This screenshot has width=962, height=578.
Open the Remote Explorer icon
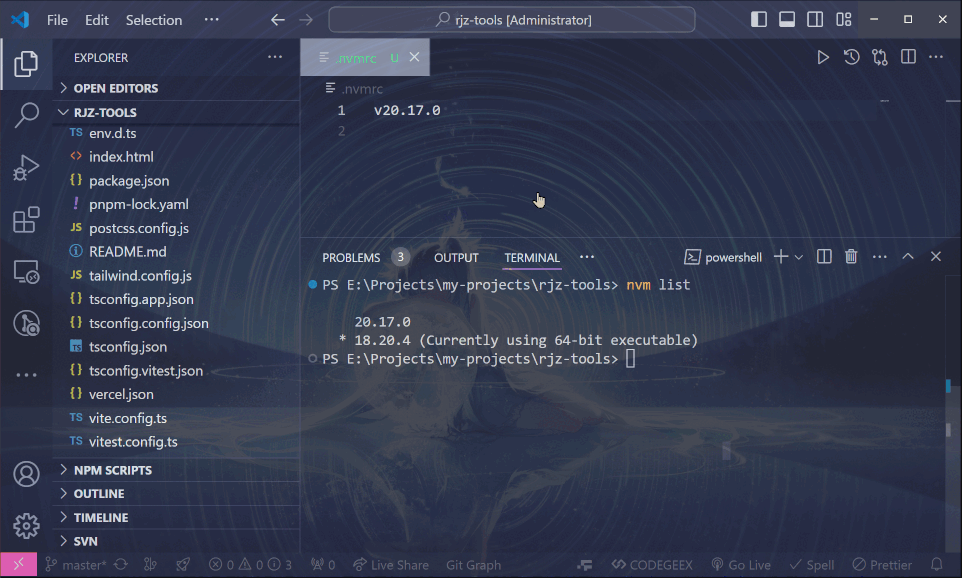pyautogui.click(x=26, y=271)
